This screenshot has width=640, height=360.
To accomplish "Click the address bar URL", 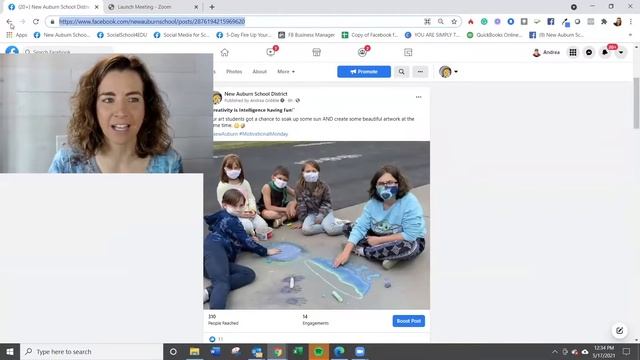I will point(152,22).
